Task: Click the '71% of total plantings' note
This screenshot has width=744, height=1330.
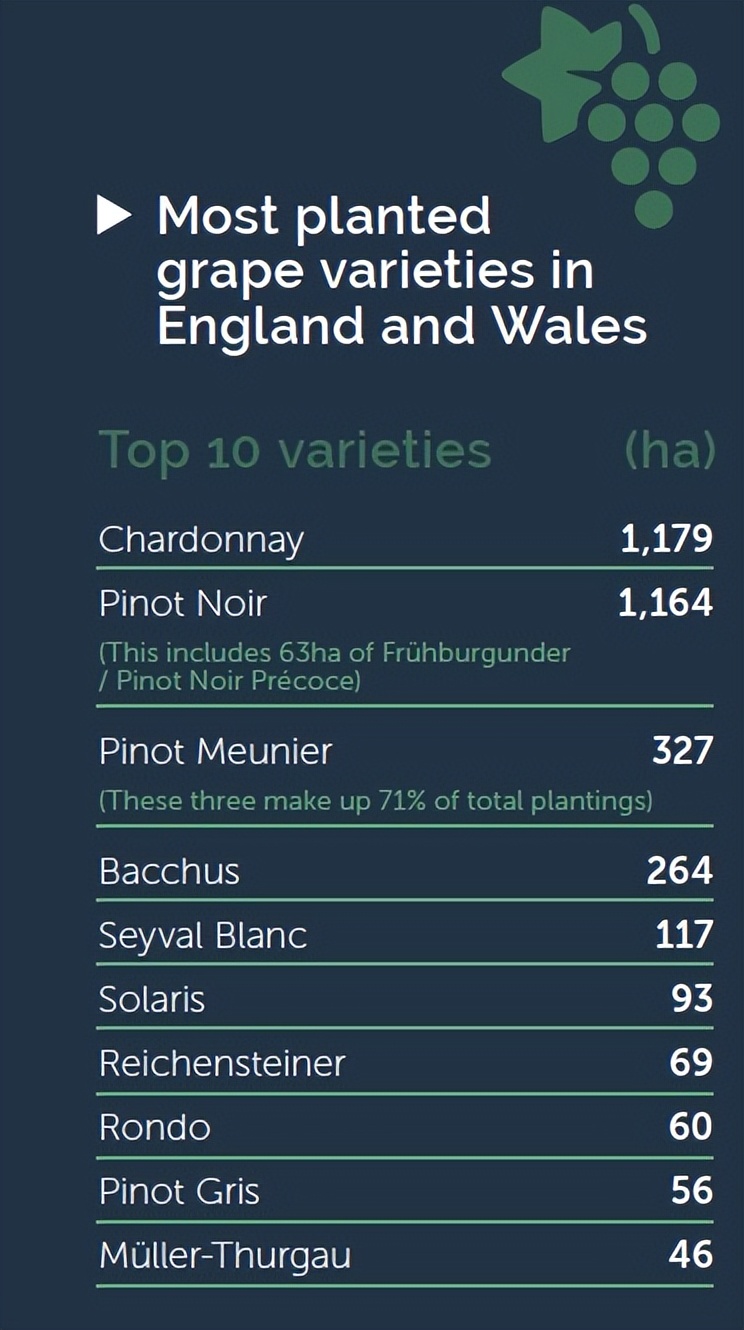Action: [375, 801]
